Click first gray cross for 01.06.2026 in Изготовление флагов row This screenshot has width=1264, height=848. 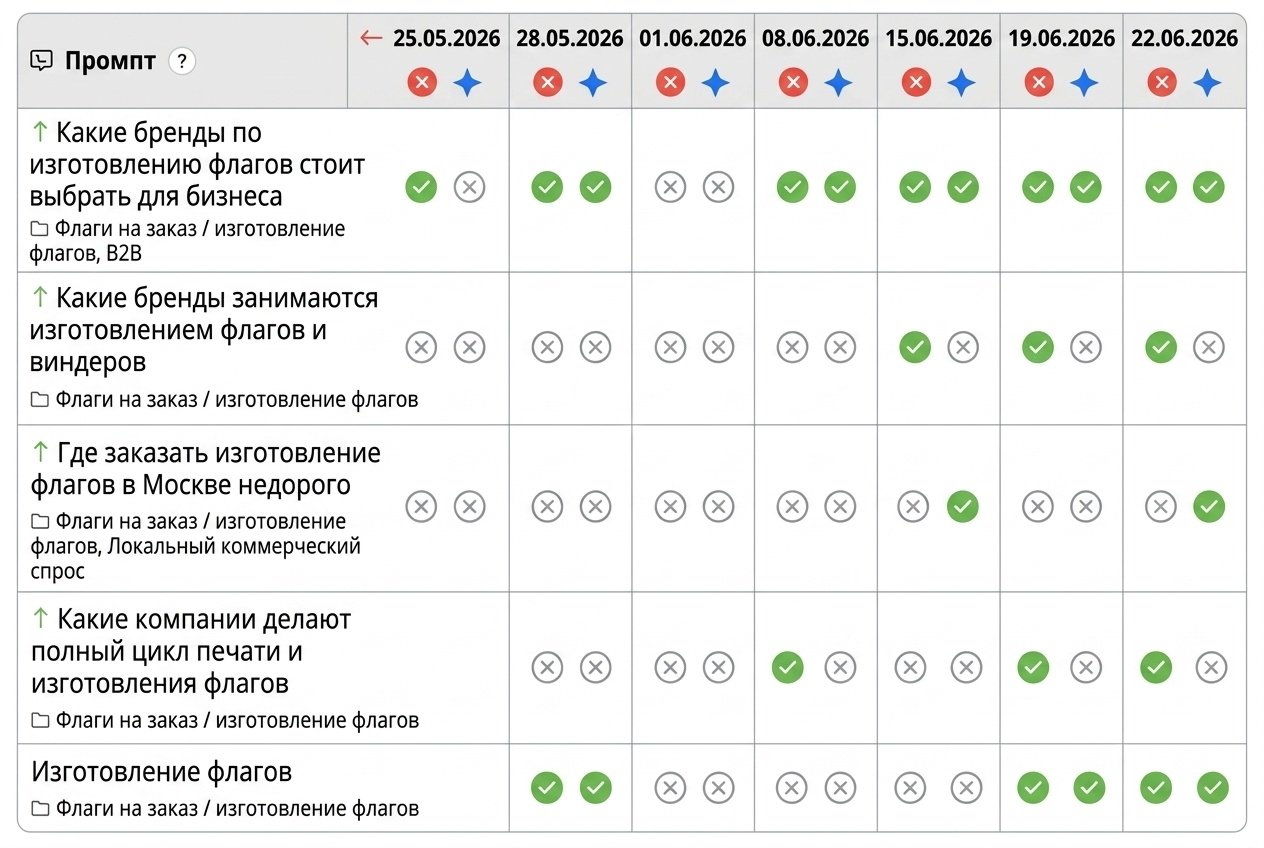point(670,788)
